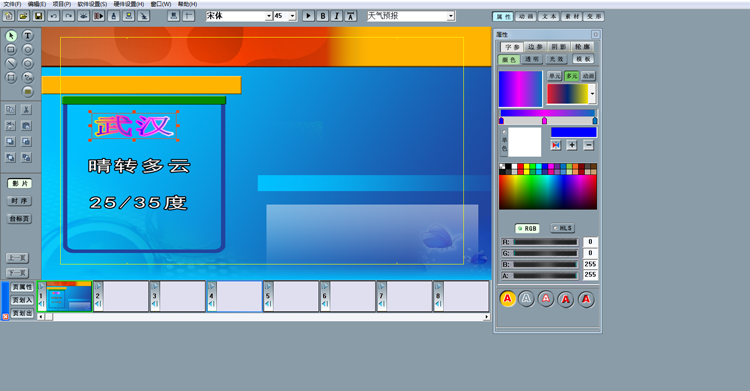Select the text T tool

coord(28,35)
